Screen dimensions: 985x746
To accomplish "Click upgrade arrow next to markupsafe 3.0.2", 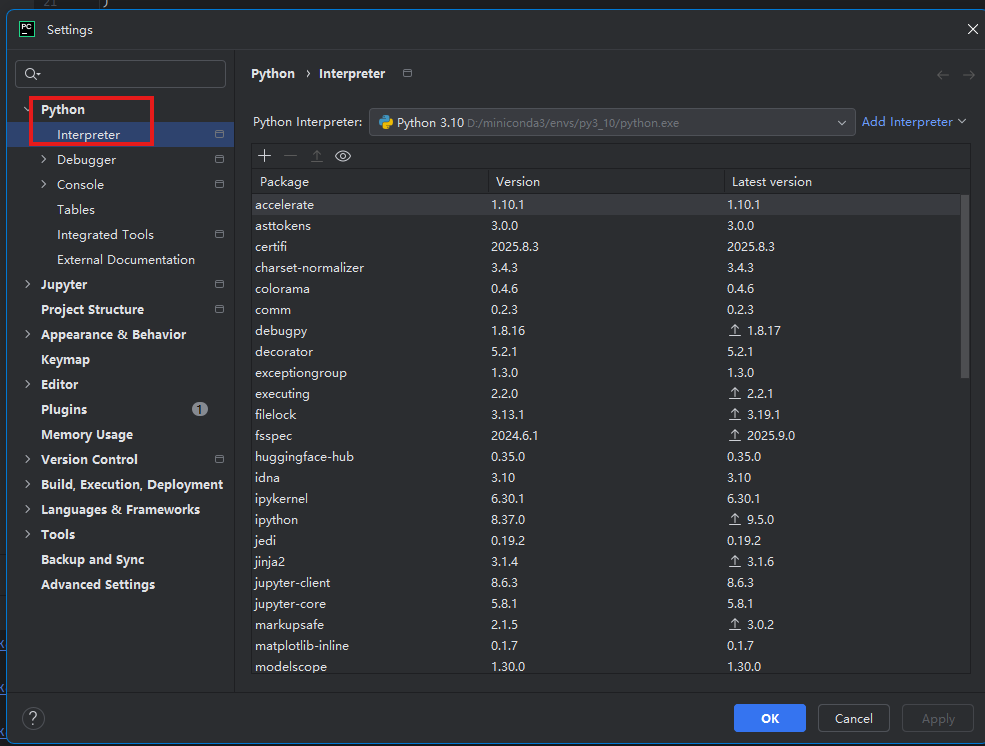I will (734, 624).
